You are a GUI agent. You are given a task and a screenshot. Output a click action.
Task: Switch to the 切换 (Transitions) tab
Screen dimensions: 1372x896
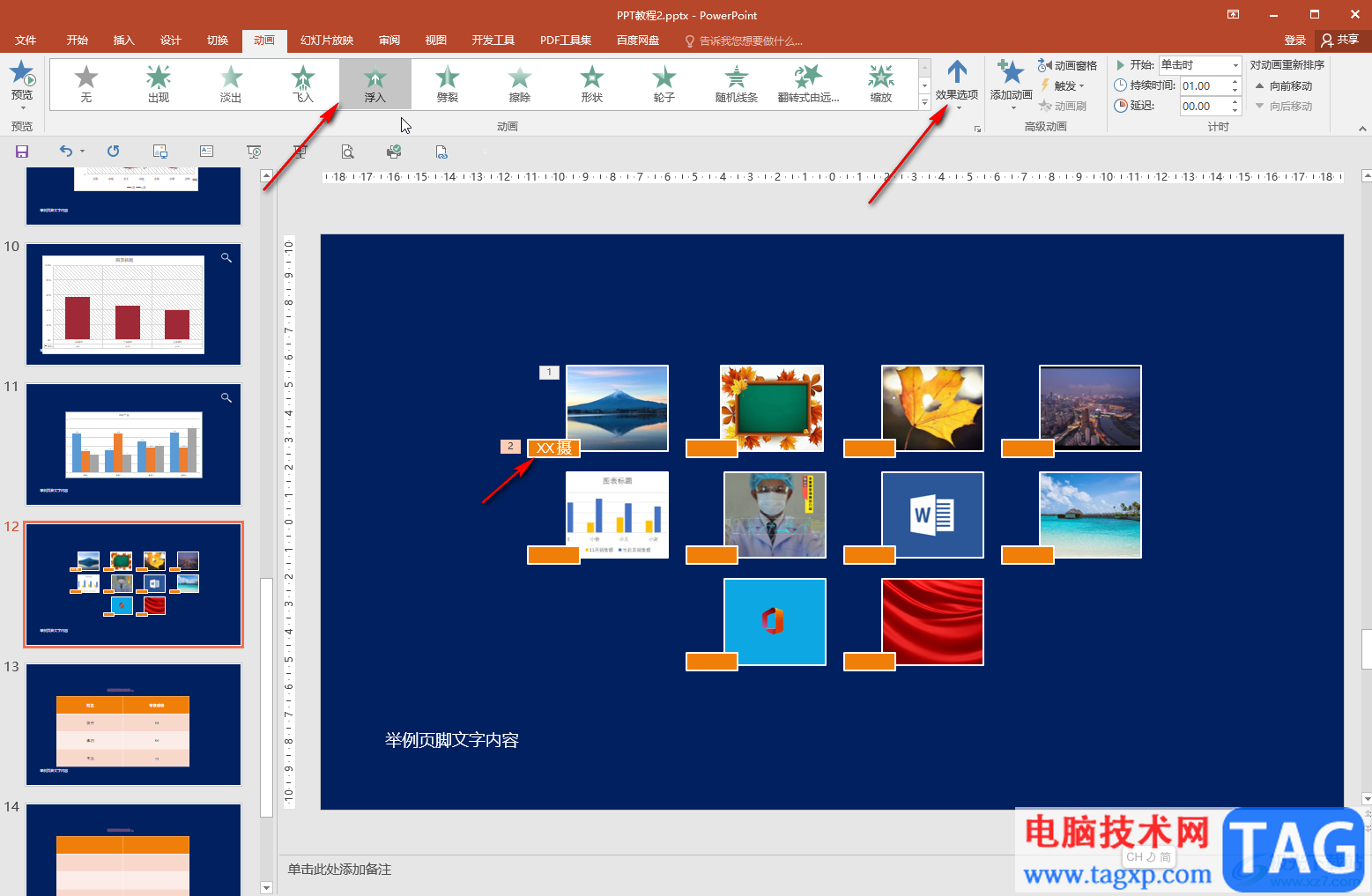click(x=218, y=41)
